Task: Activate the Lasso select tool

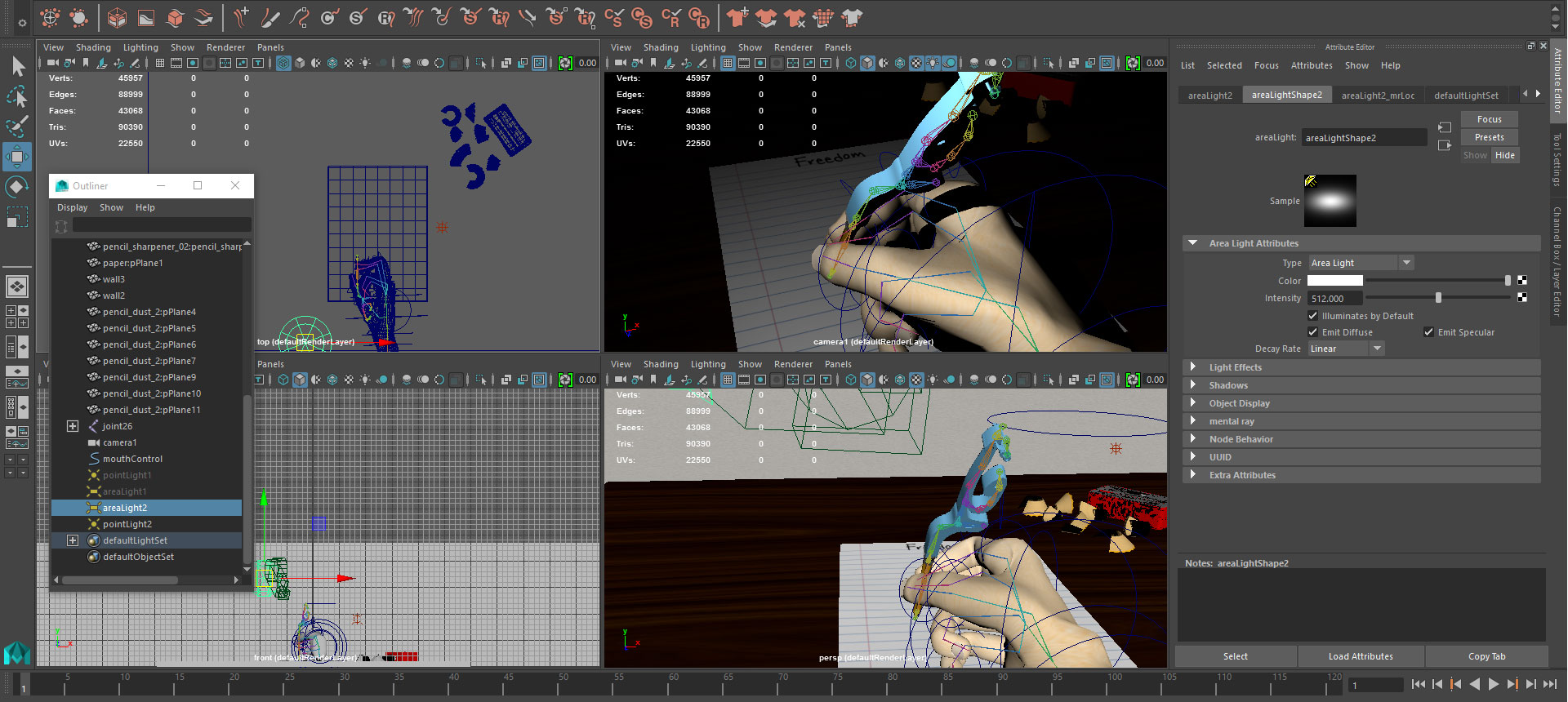Action: pos(17,97)
